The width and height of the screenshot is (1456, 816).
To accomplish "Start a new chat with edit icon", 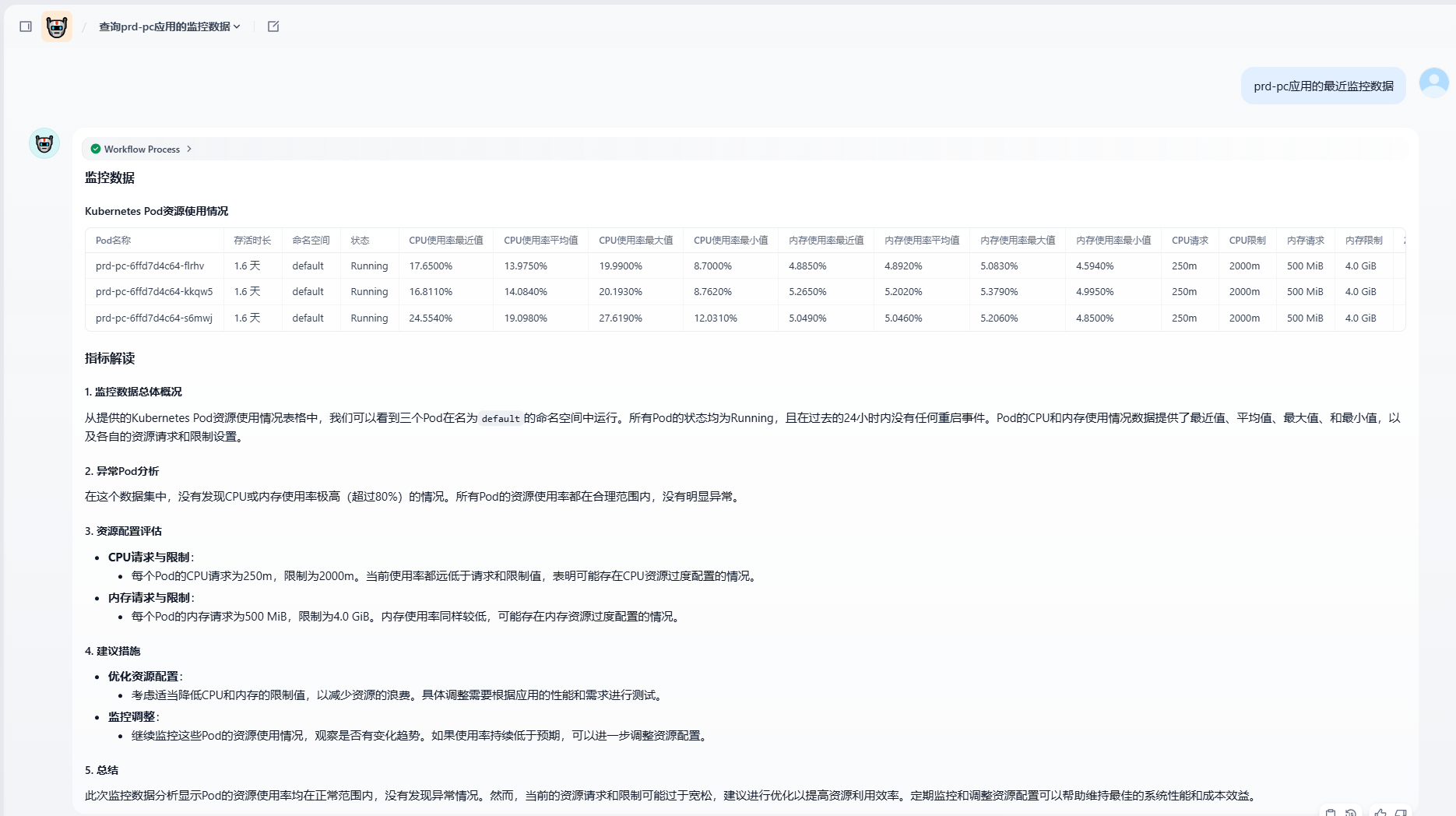I will point(273,26).
